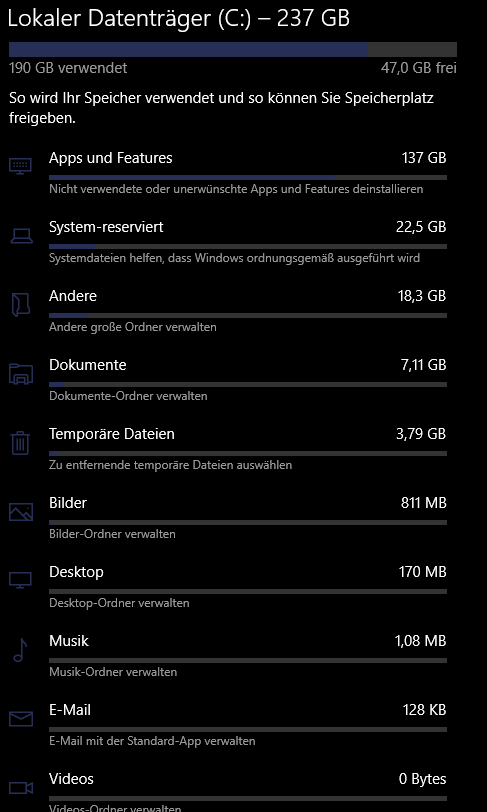
Task: Click the video camera icon for Videos
Action: (21, 788)
